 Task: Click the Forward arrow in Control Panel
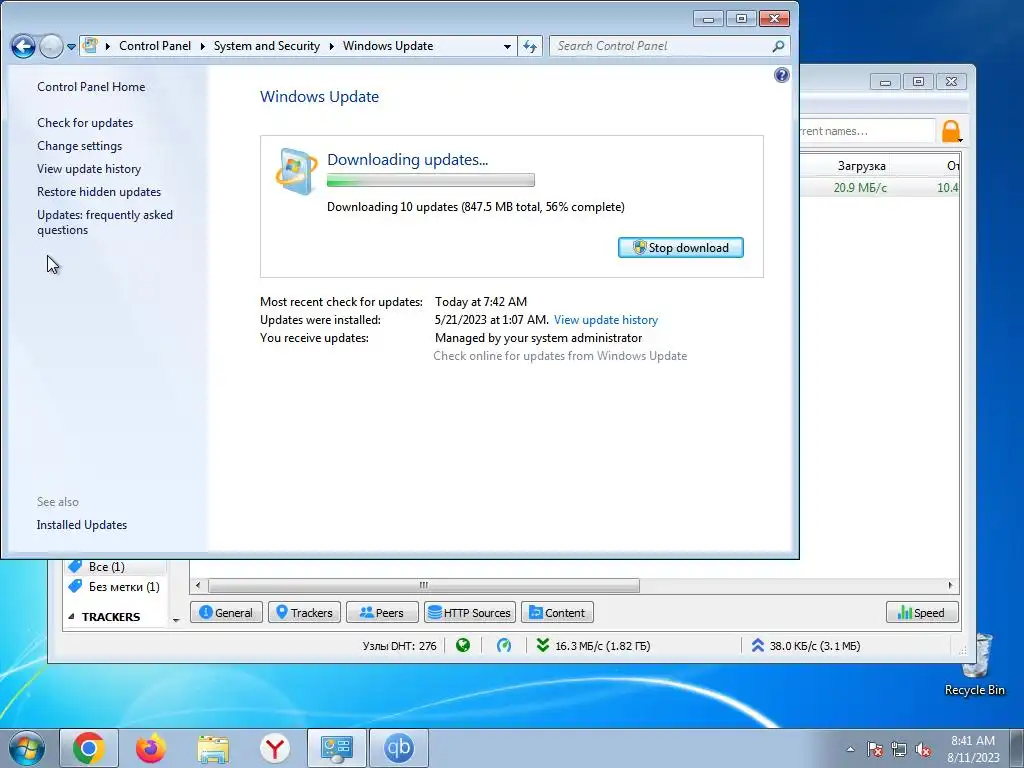(x=51, y=46)
